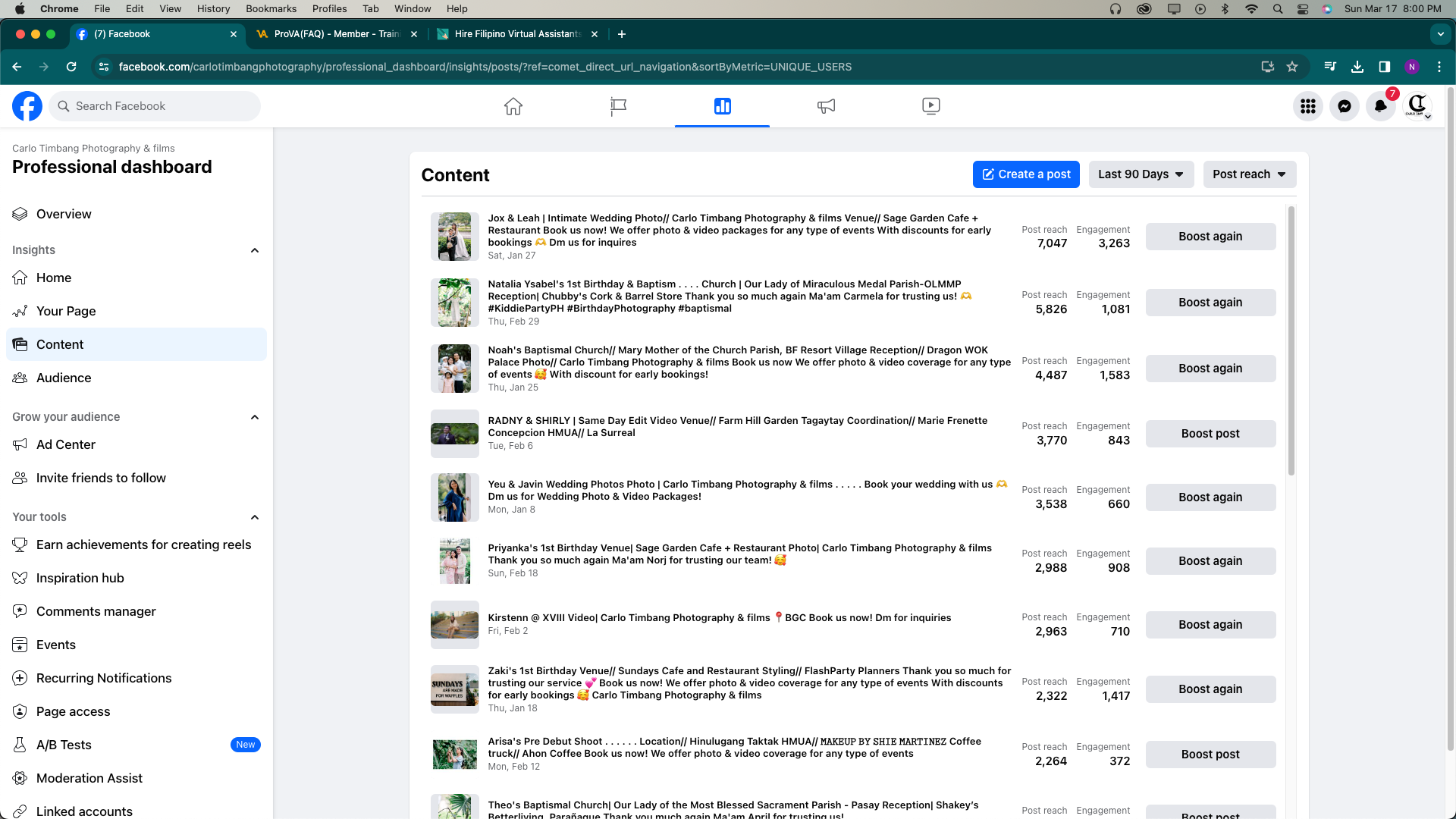The height and width of the screenshot is (819, 1456).
Task: Open the Video tab icon in top navigation
Action: coord(930,106)
